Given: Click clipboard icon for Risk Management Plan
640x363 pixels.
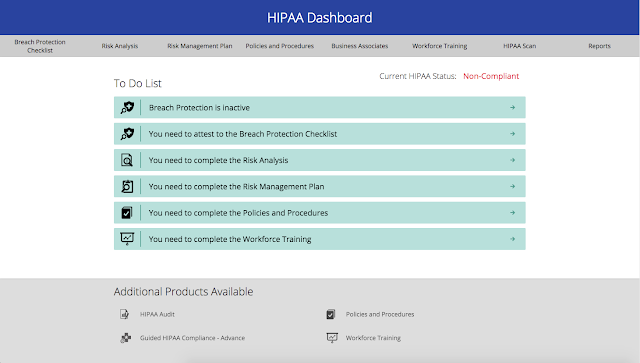Looking at the screenshot, I should tap(127, 186).
